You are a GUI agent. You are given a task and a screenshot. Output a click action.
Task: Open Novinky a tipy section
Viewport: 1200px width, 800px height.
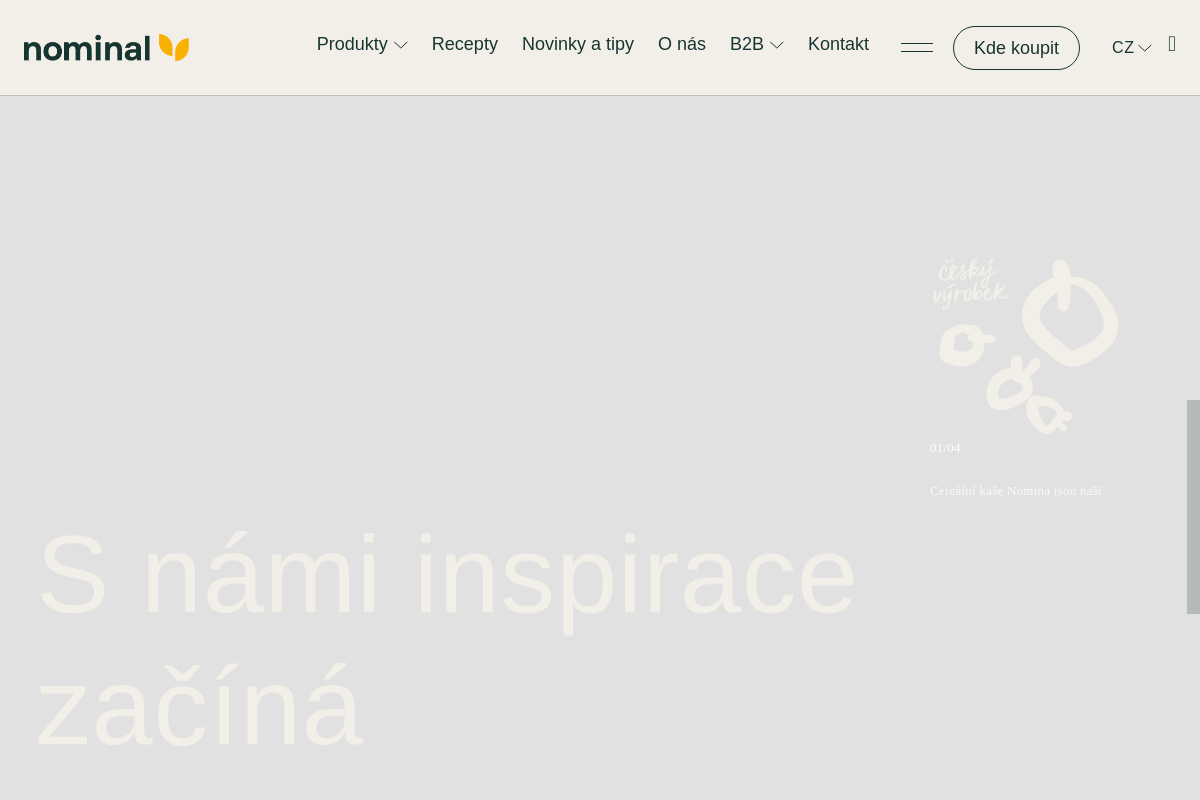click(578, 44)
